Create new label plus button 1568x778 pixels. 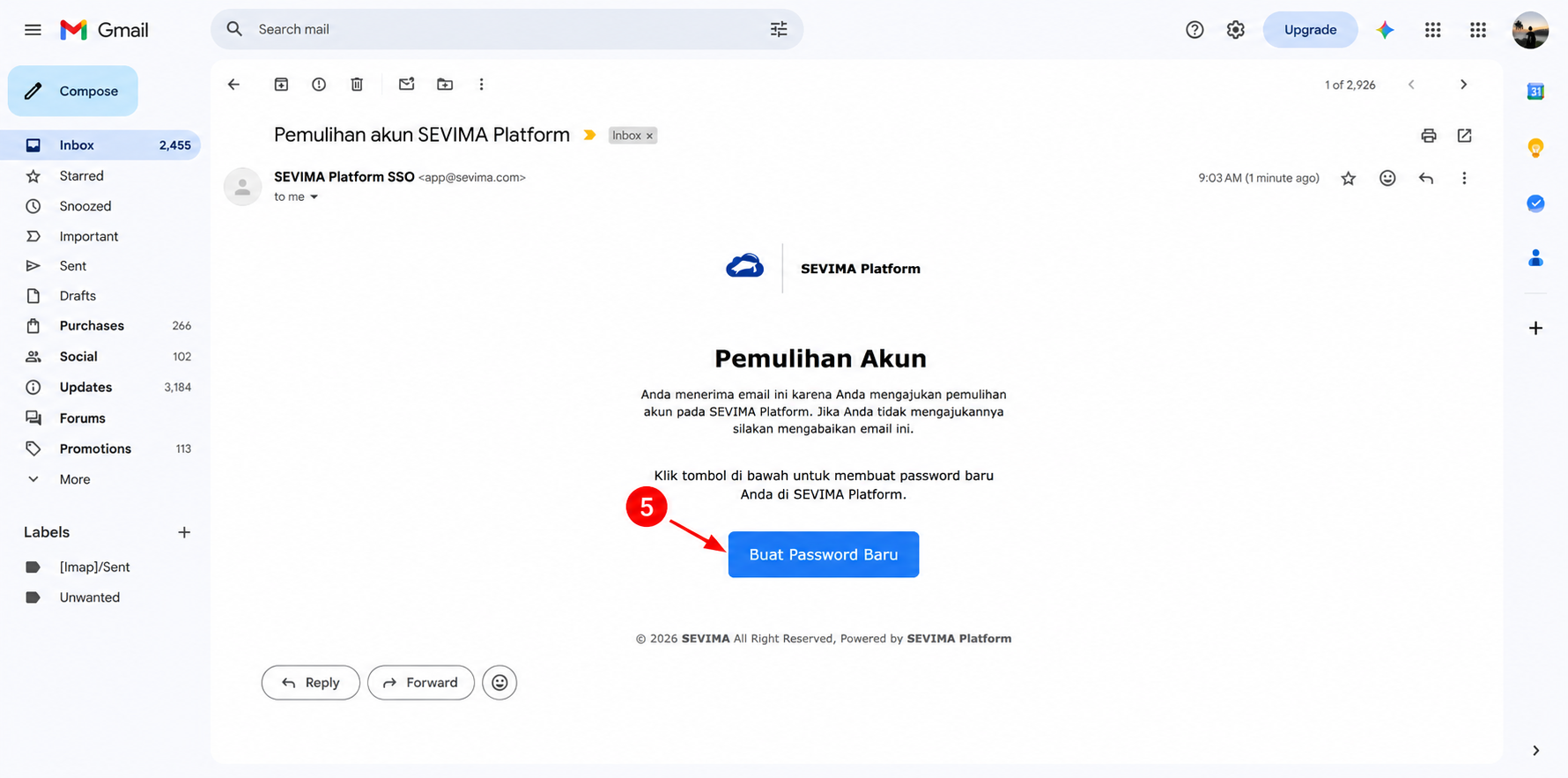(x=184, y=532)
